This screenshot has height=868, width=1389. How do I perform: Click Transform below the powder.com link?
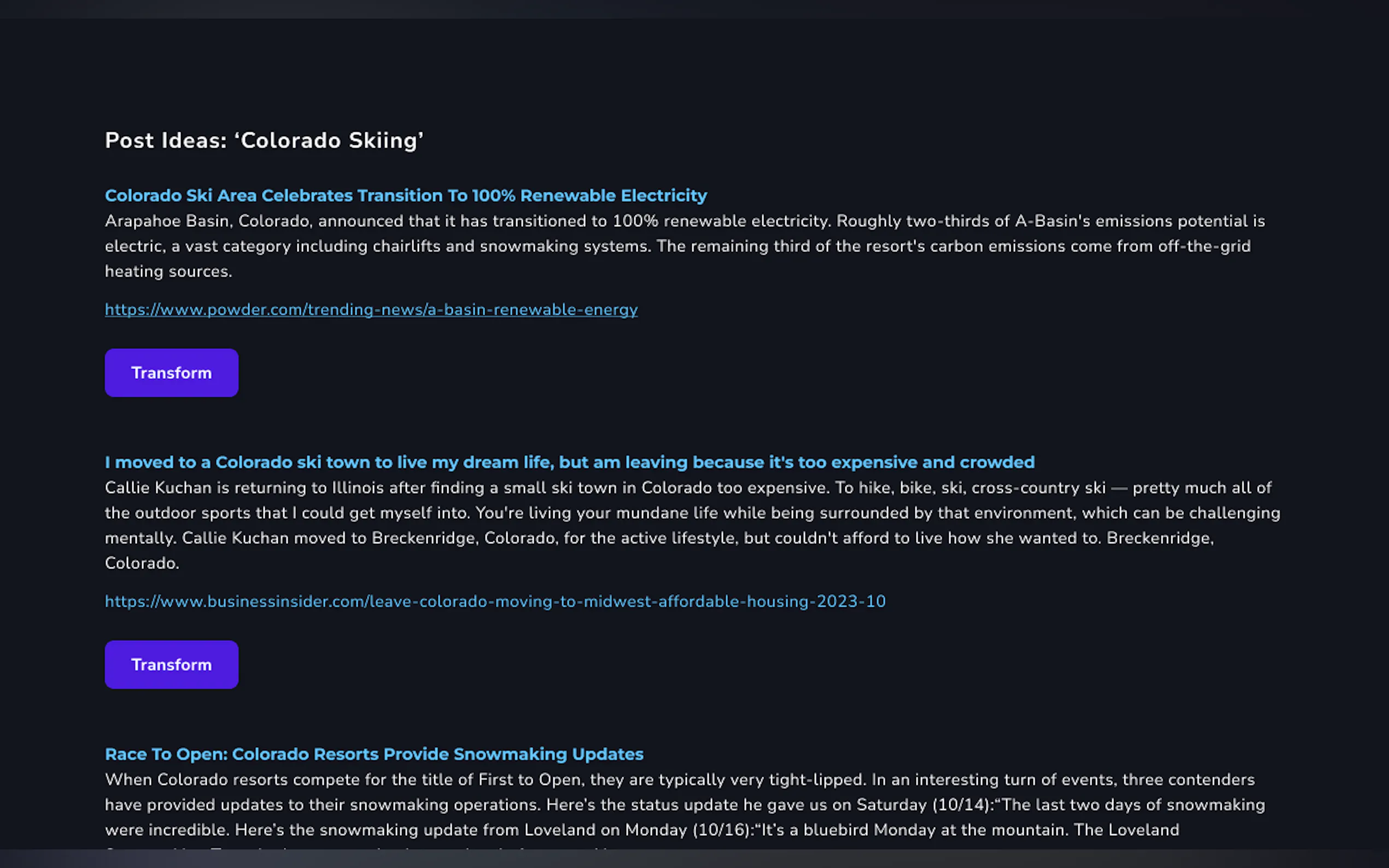pyautogui.click(x=171, y=373)
